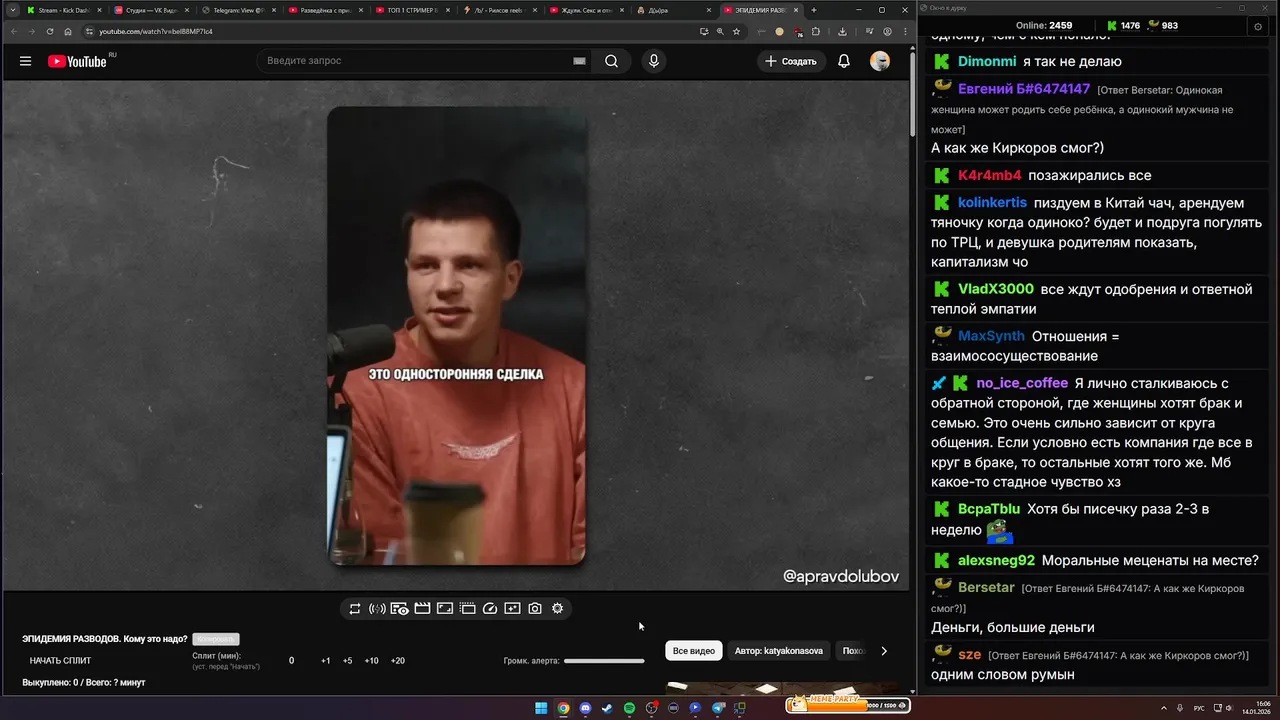Click username VladX3000 in the chat
Image resolution: width=1280 pixels, height=720 pixels.
pyautogui.click(x=996, y=290)
